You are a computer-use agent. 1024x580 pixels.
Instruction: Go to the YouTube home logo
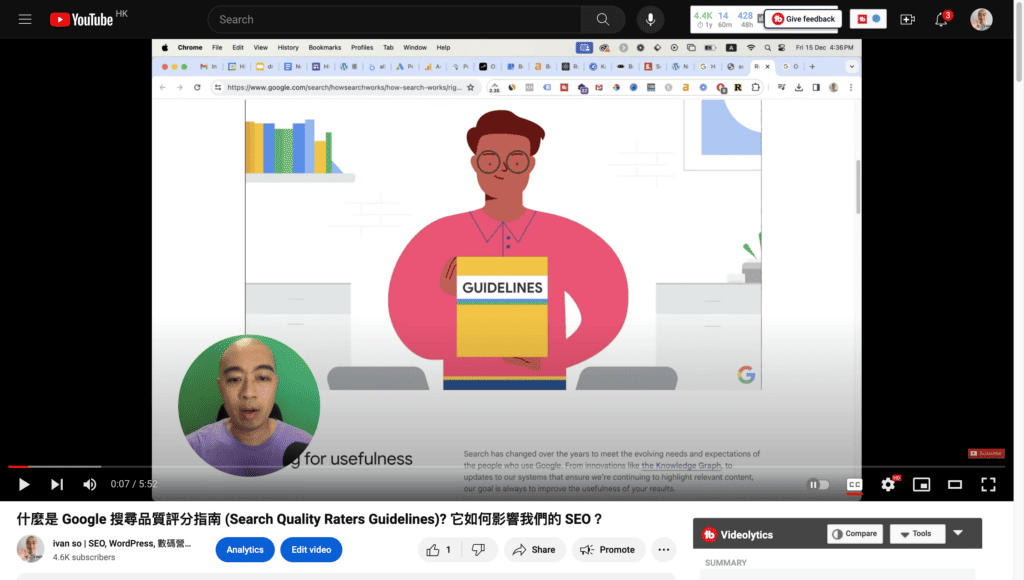click(x=82, y=20)
